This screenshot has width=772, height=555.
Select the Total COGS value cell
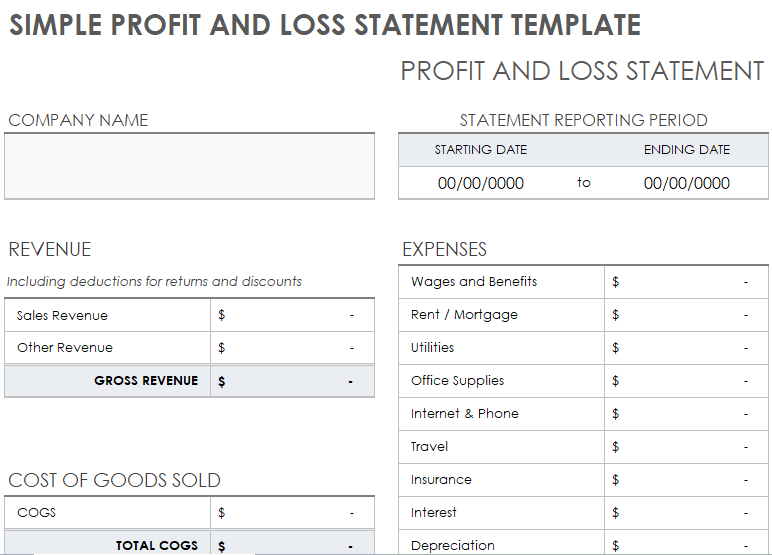292,545
